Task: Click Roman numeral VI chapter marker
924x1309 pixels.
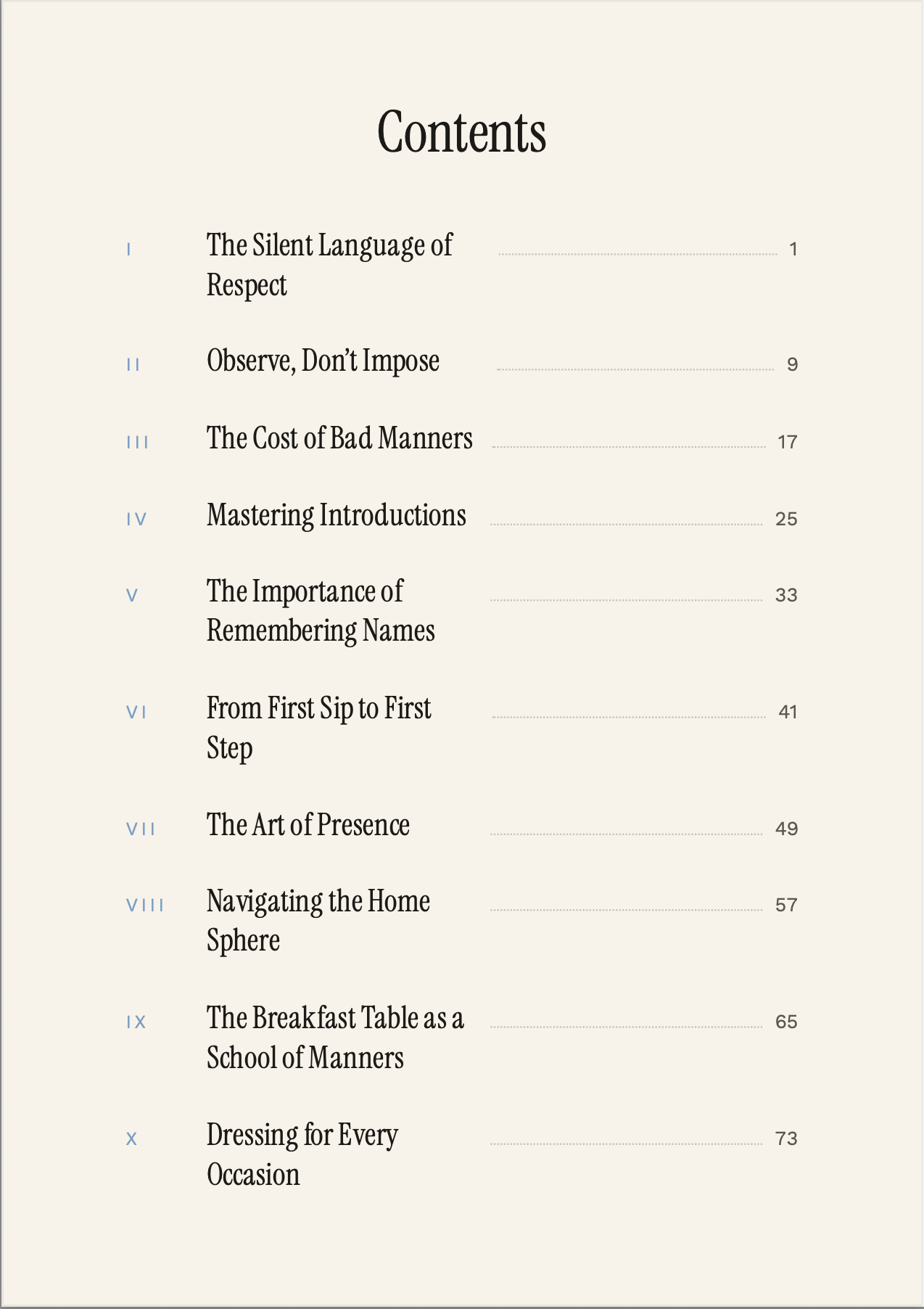Action: [136, 712]
